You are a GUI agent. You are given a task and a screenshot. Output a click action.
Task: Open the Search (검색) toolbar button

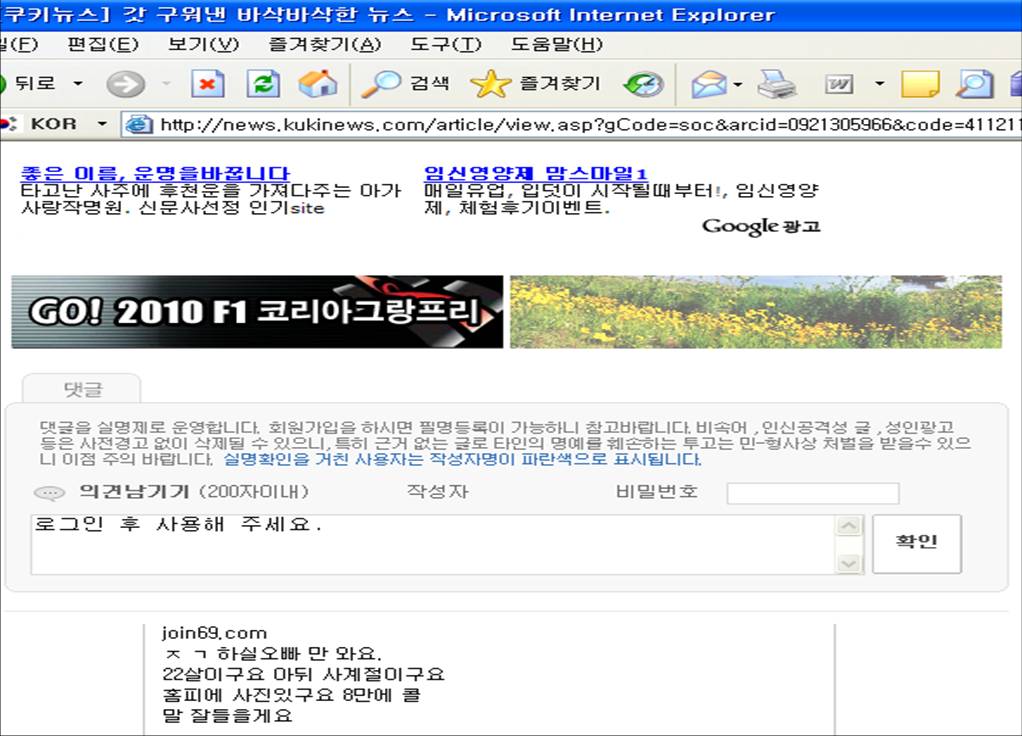pyautogui.click(x=406, y=84)
